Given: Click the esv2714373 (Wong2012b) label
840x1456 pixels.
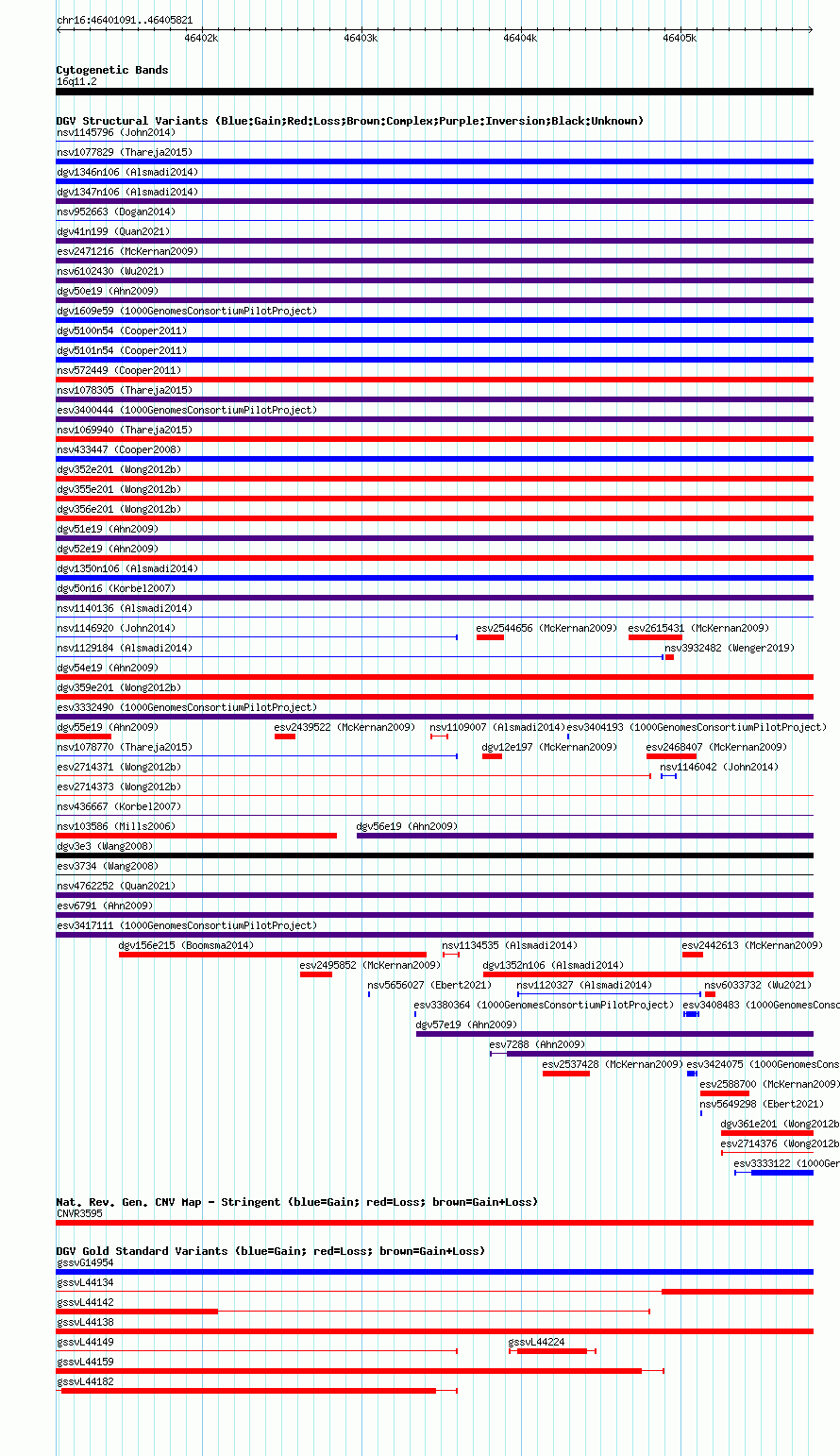Looking at the screenshot, I should (119, 787).
